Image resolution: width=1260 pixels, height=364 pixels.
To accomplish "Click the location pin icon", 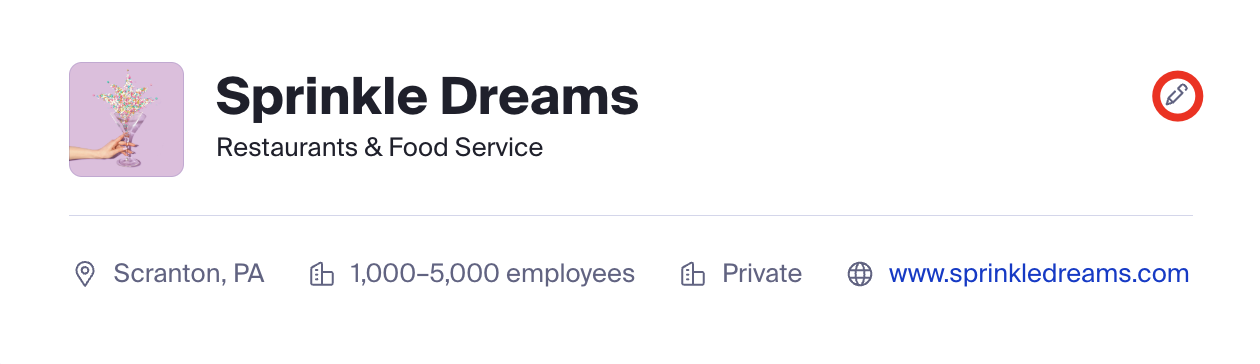I will (85, 274).
